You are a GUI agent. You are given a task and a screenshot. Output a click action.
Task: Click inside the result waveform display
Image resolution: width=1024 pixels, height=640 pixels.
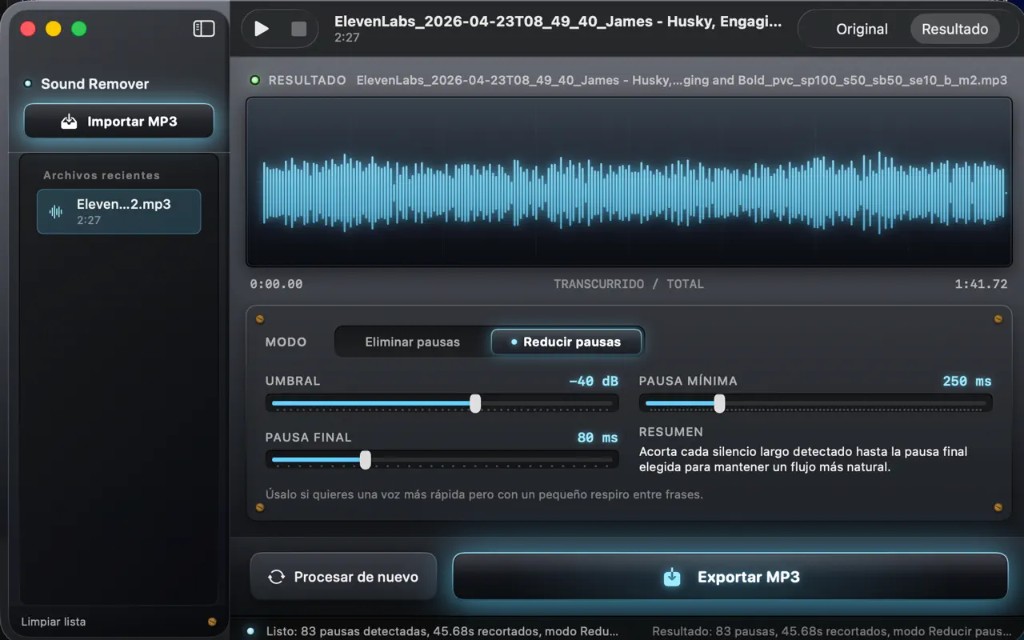[629, 182]
